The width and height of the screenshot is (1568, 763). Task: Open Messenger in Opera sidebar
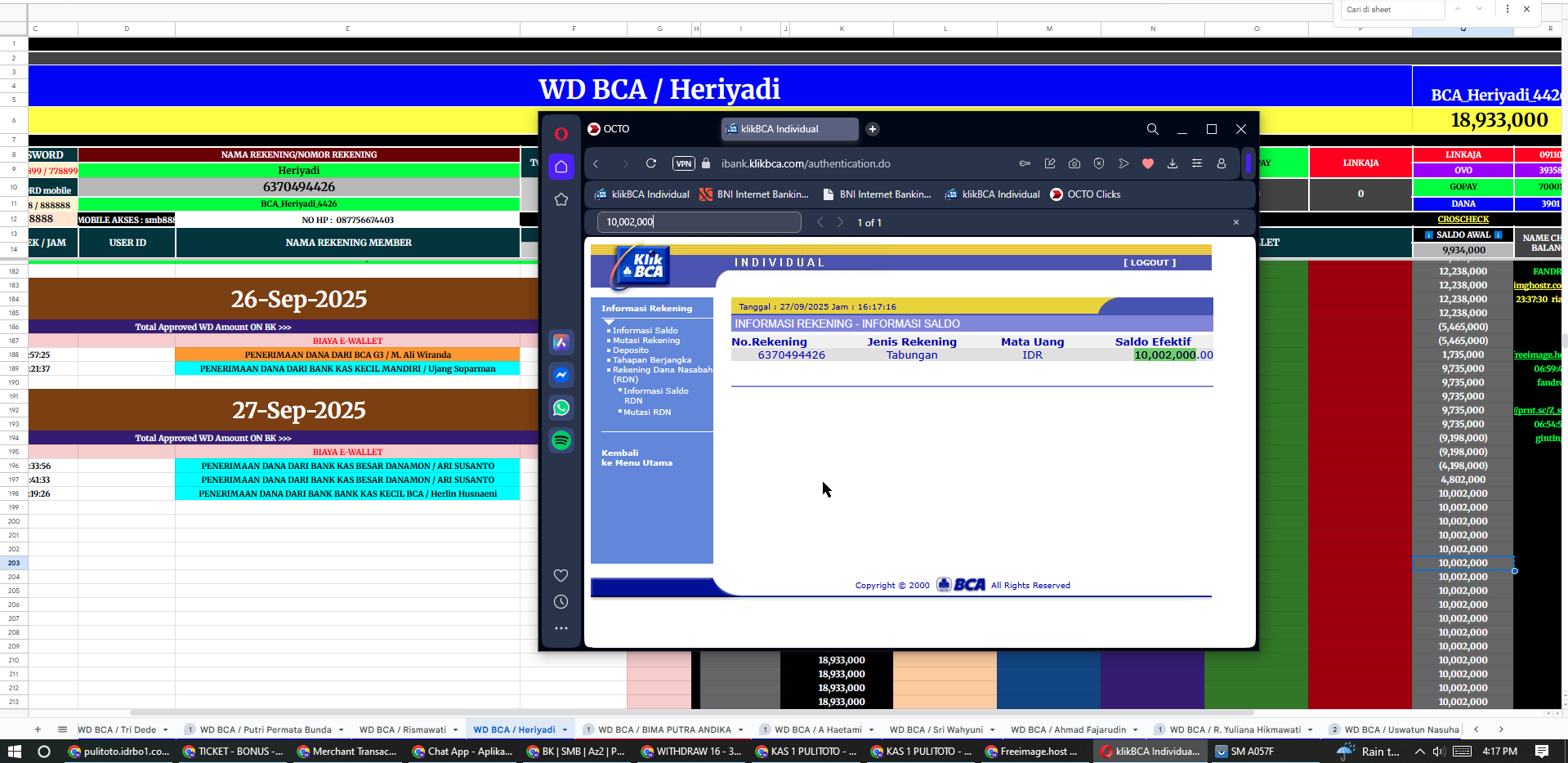561,375
